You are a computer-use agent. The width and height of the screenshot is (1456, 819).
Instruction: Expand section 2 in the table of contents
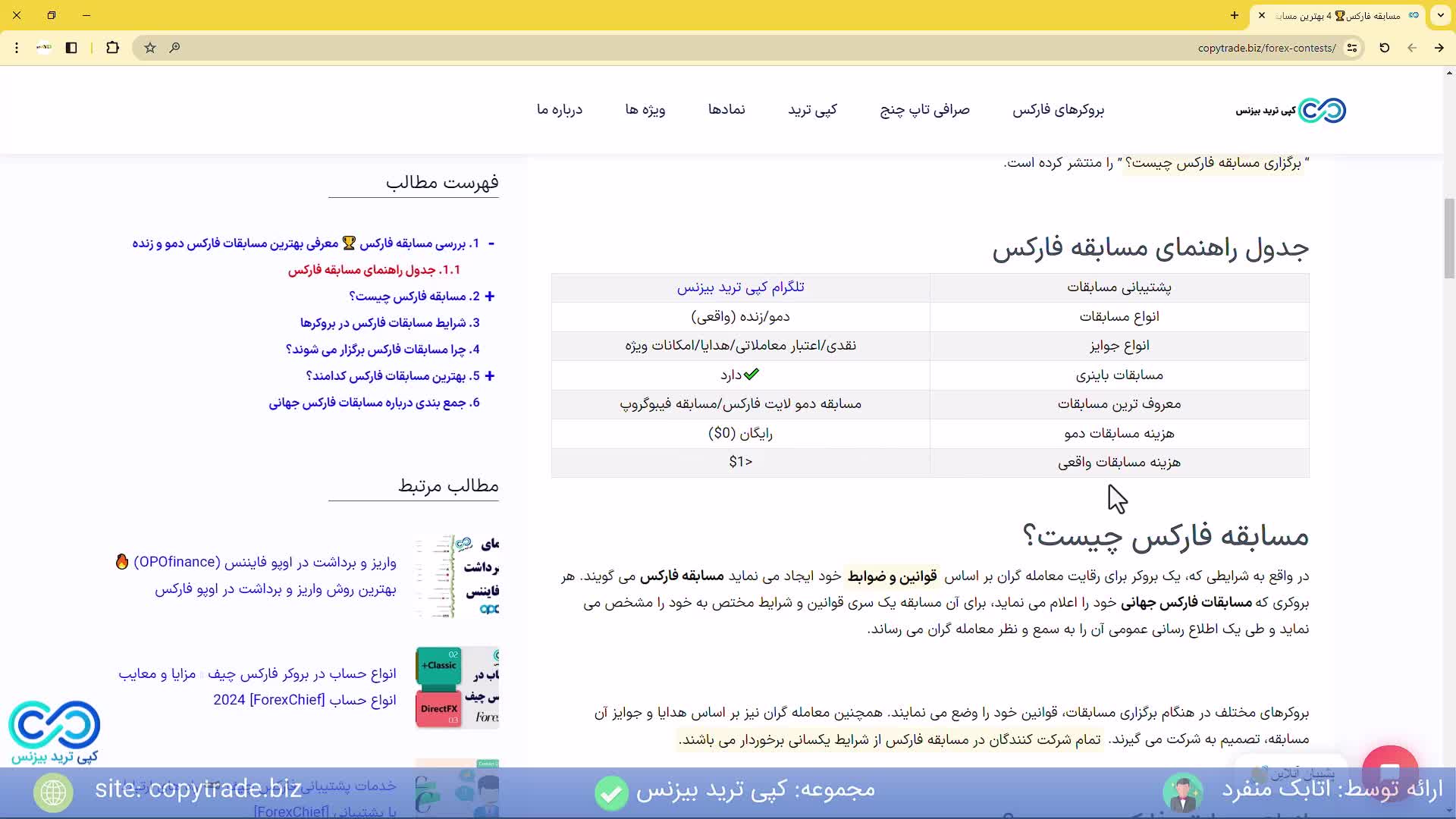(x=490, y=297)
